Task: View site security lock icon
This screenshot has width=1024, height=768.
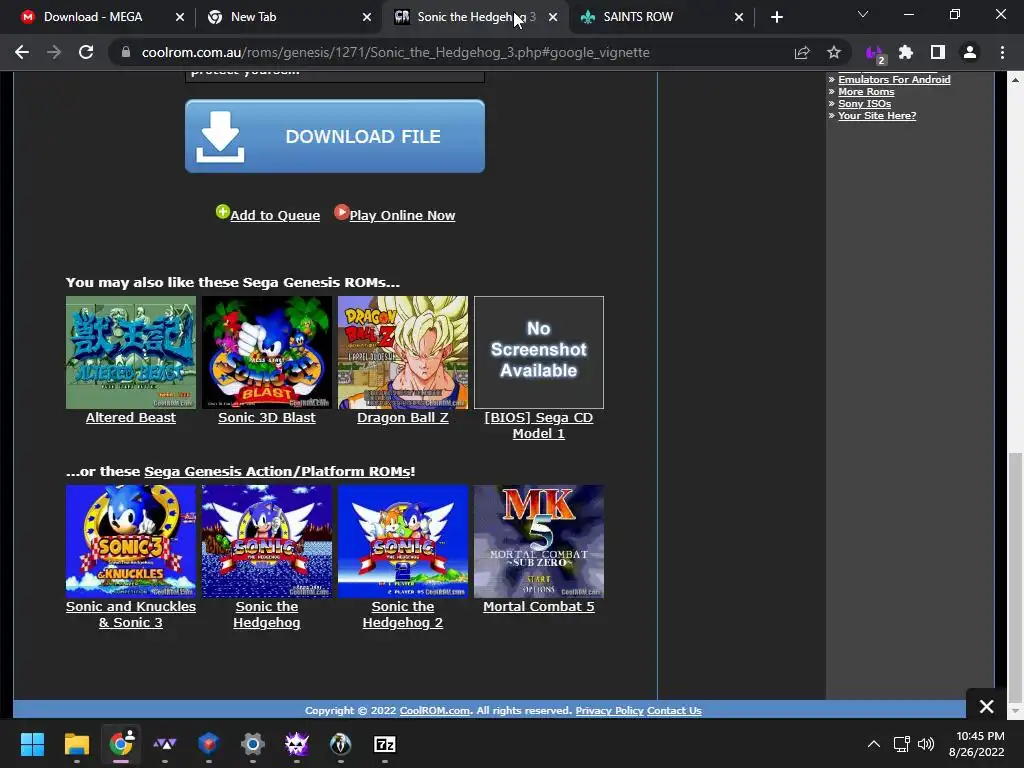Action: click(126, 52)
